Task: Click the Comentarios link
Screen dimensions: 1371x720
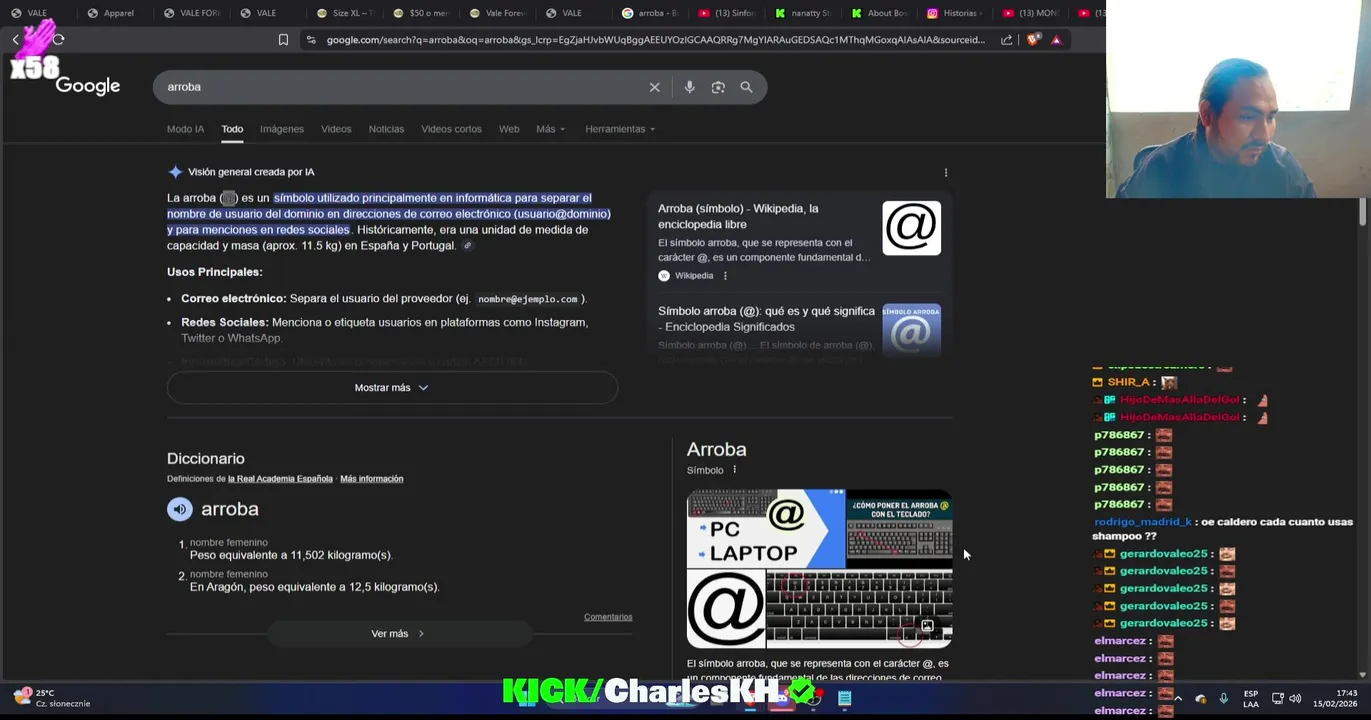Action: pyautogui.click(x=608, y=617)
